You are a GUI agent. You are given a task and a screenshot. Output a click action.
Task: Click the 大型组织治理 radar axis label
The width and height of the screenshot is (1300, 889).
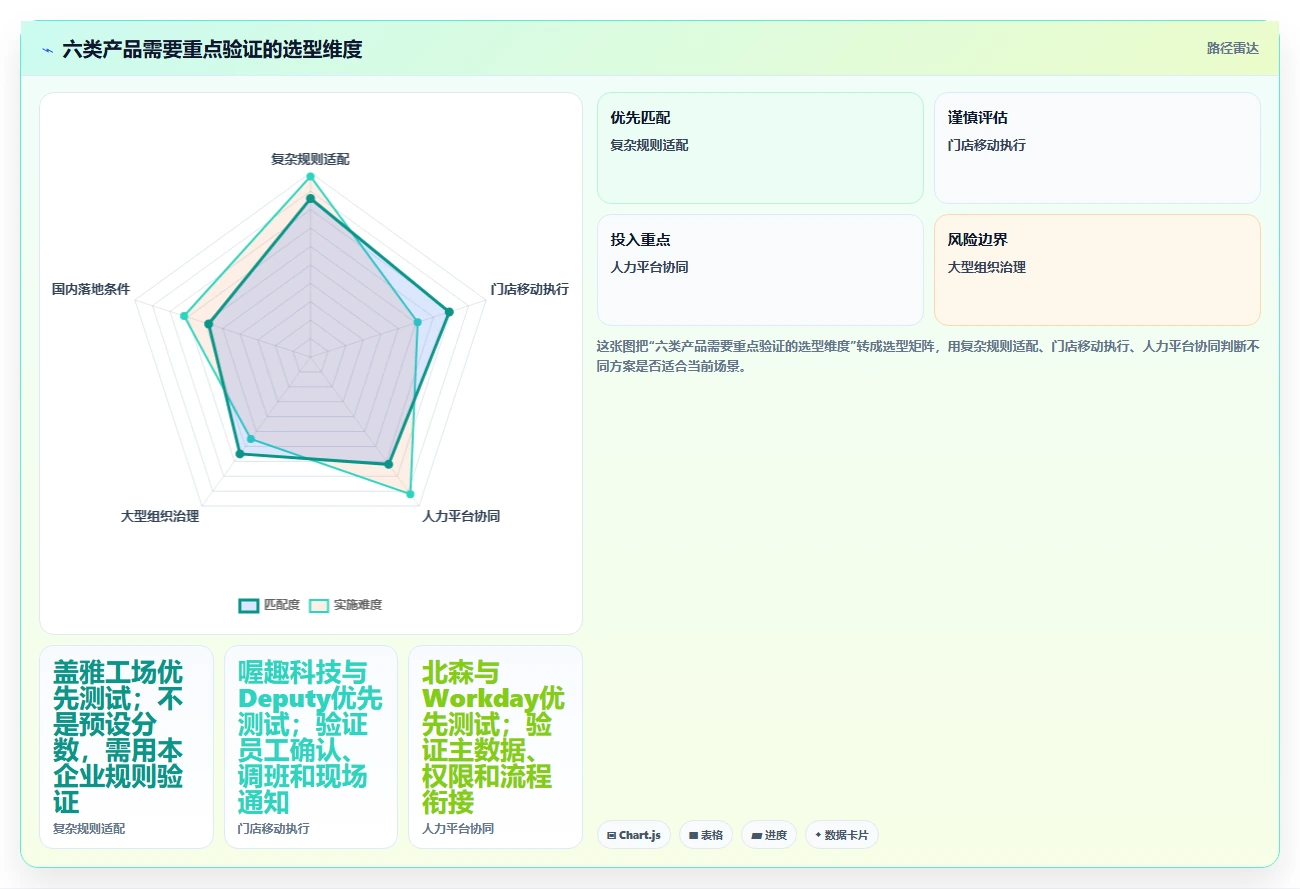[160, 517]
